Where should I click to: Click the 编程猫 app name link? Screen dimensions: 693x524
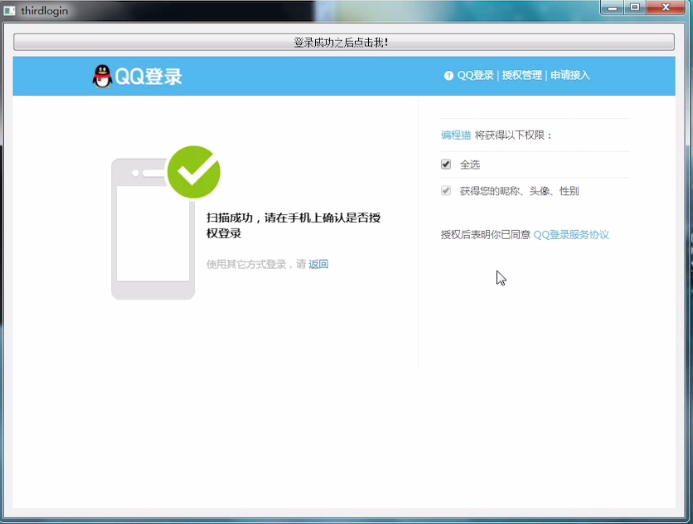click(x=456, y=135)
